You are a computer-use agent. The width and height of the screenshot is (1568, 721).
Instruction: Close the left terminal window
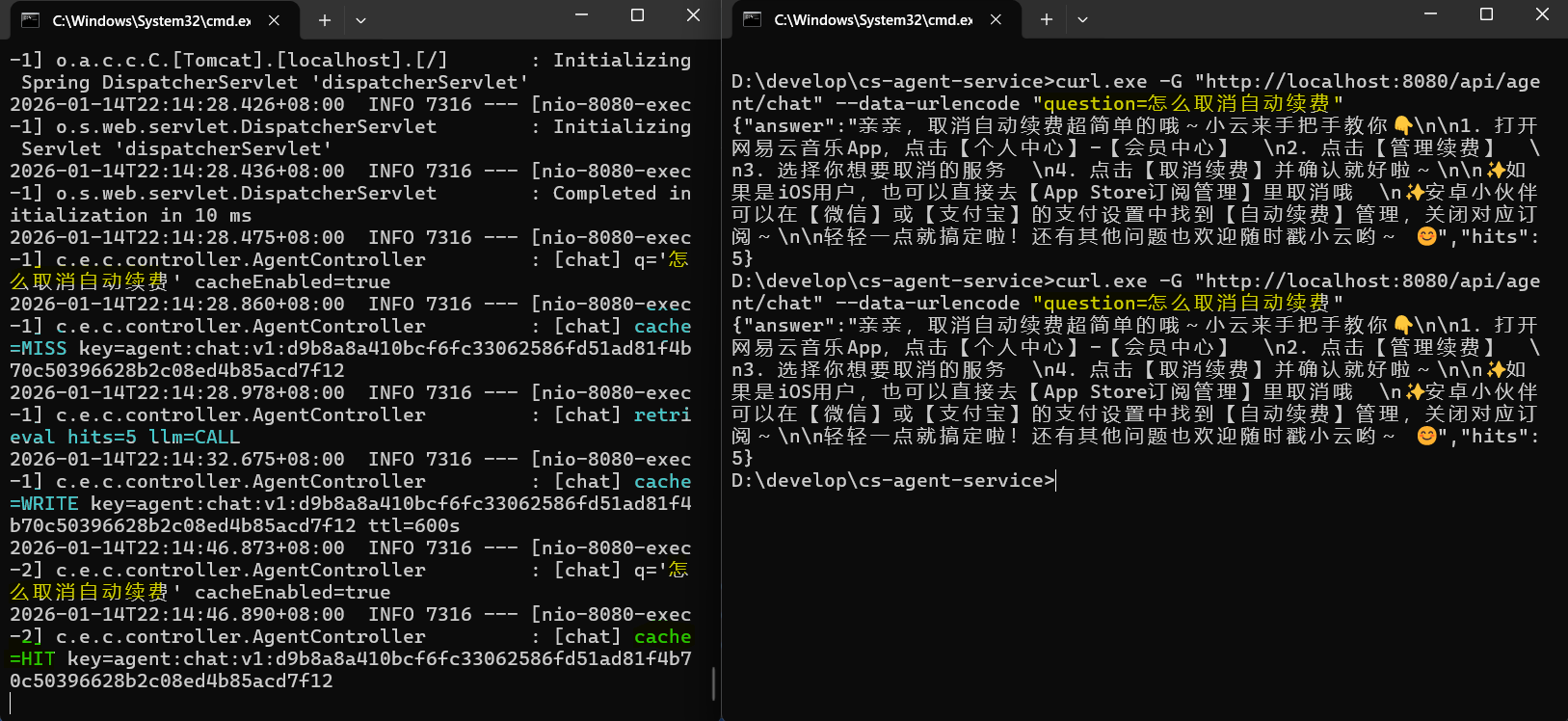[693, 15]
